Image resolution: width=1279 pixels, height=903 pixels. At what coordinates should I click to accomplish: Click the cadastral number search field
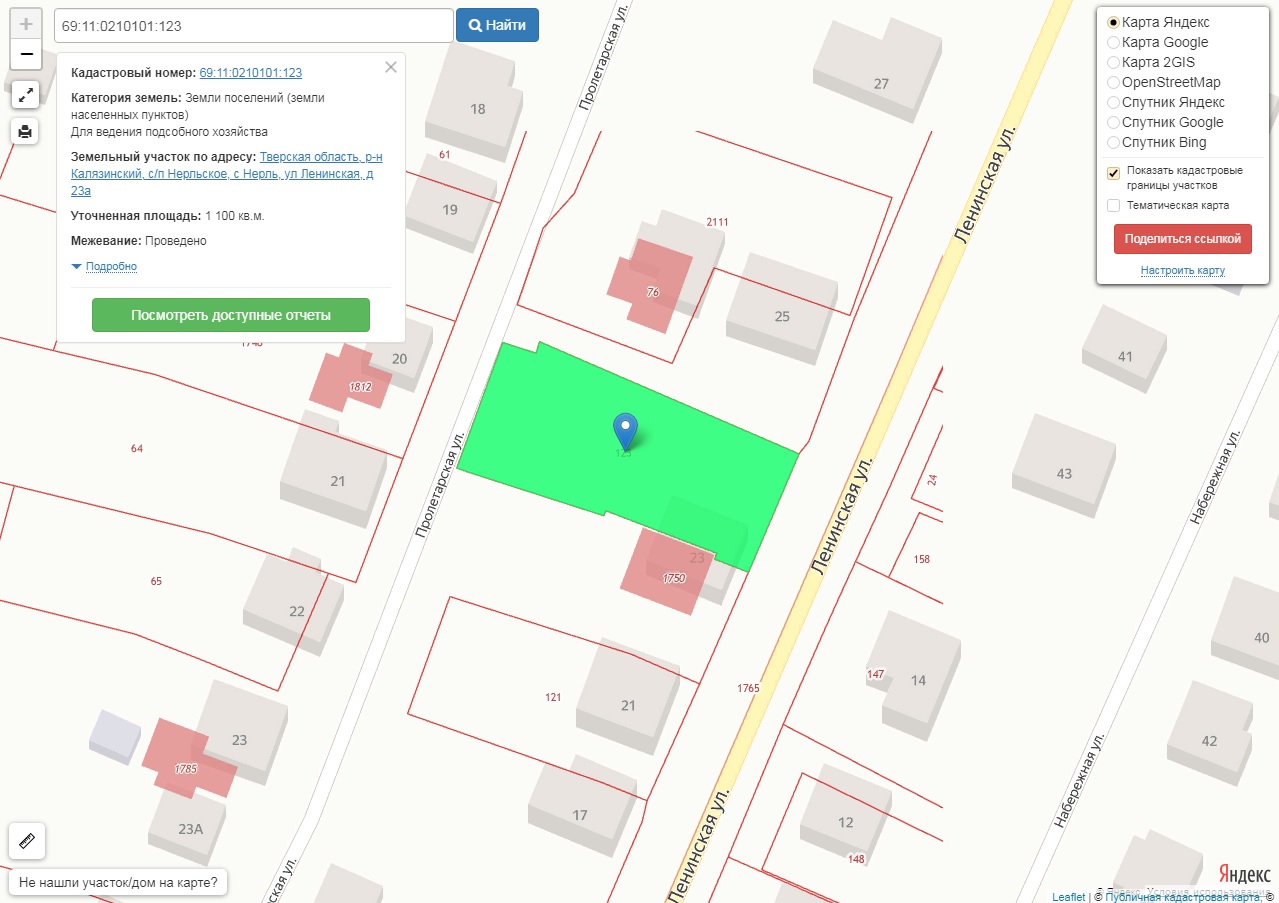pos(254,25)
